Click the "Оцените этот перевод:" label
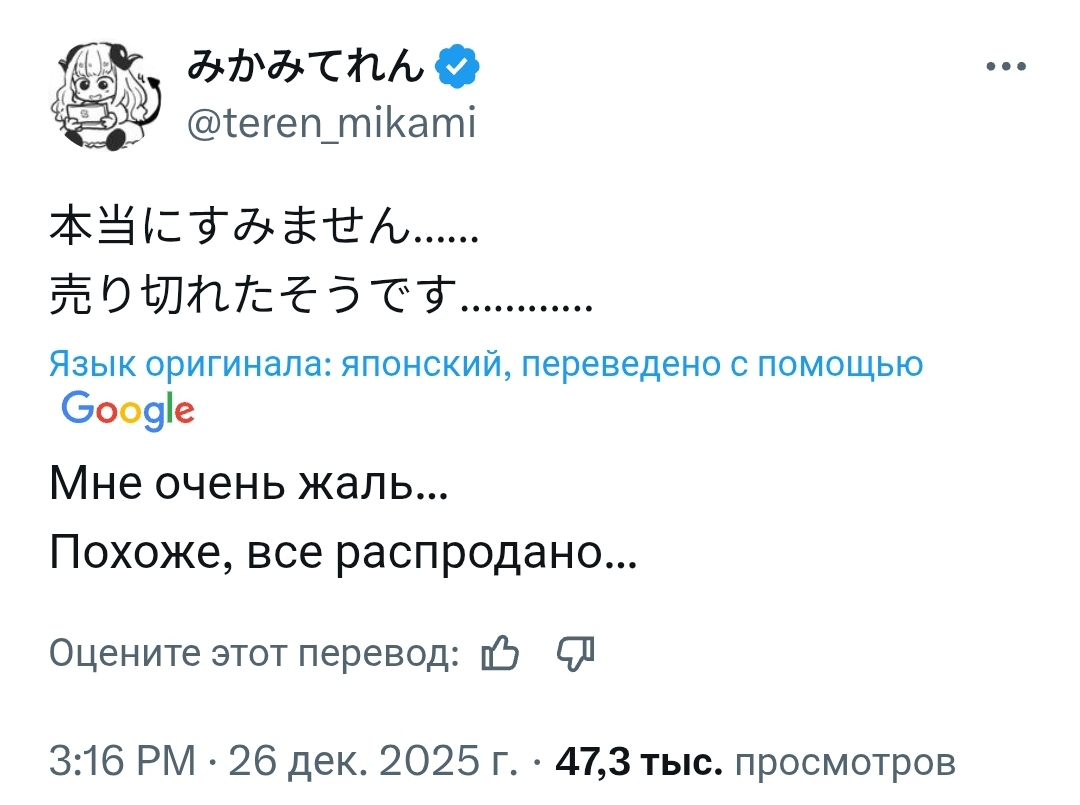Screen dimensions: 1080x805 254,654
